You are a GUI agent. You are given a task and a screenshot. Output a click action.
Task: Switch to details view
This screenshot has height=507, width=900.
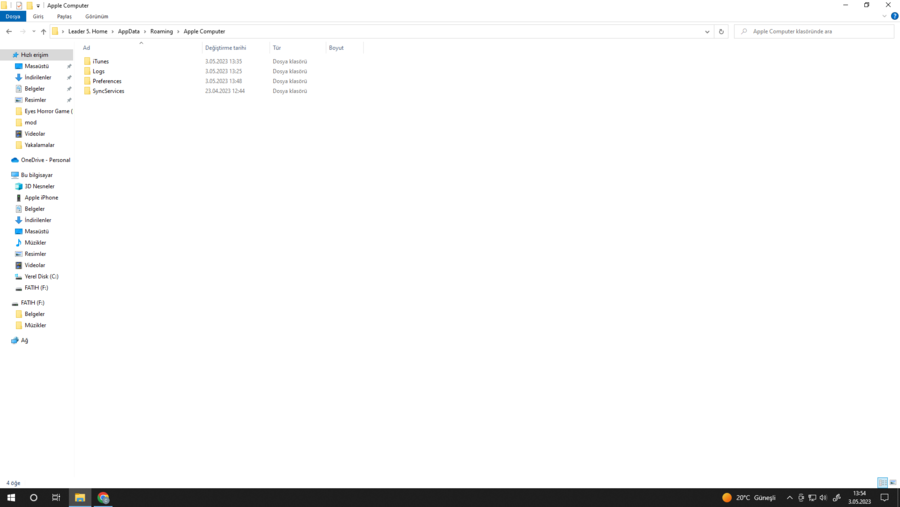(x=883, y=482)
